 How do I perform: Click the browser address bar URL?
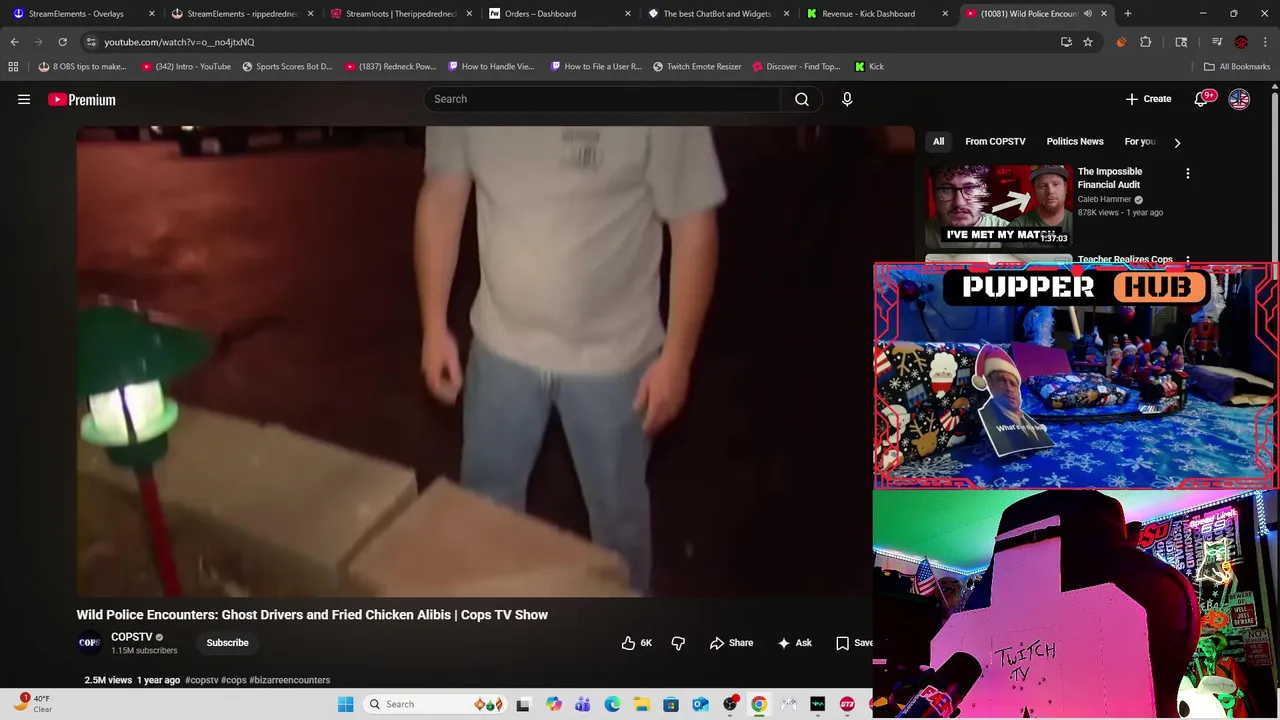coord(179,42)
